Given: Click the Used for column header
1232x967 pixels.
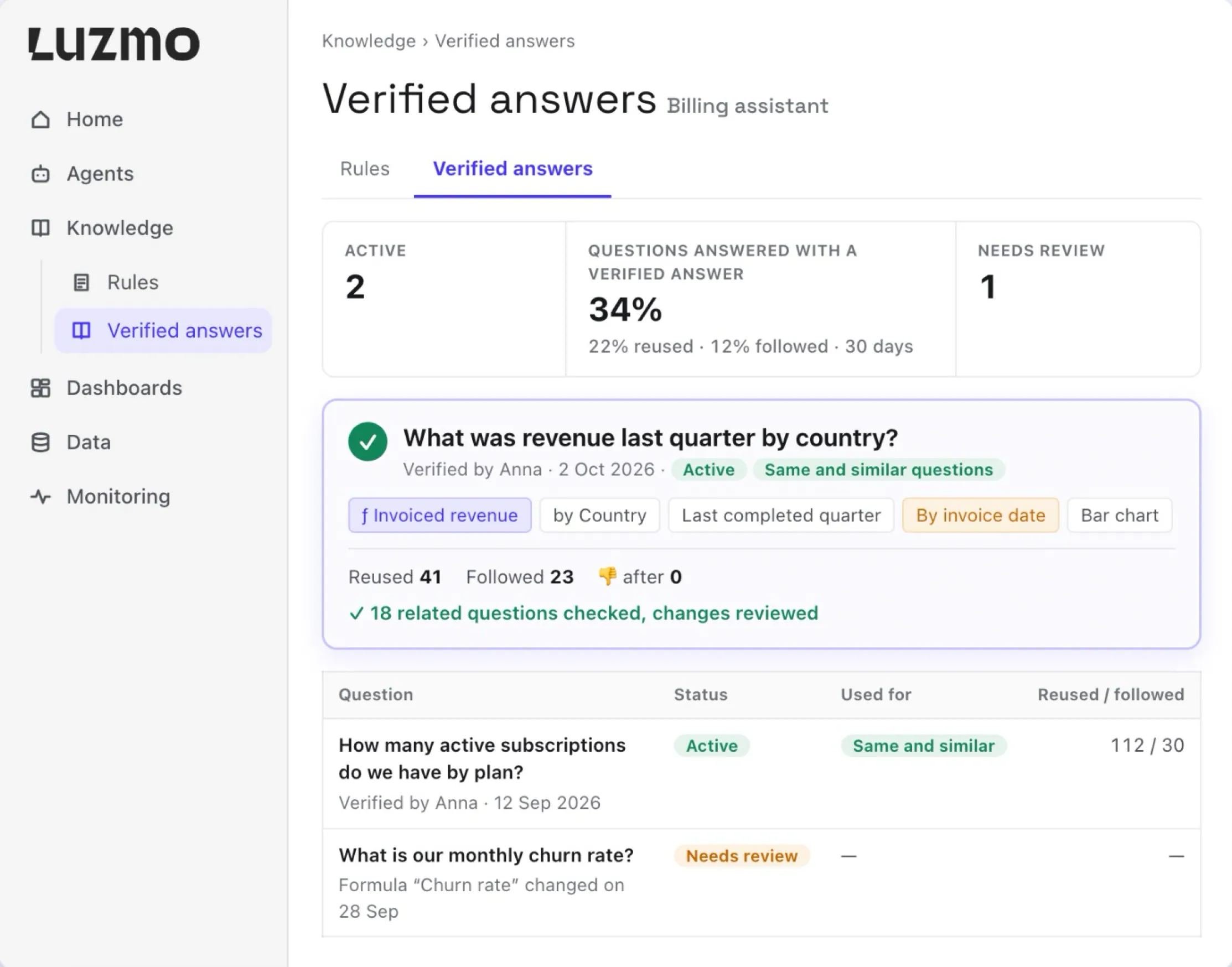Looking at the screenshot, I should click(876, 695).
